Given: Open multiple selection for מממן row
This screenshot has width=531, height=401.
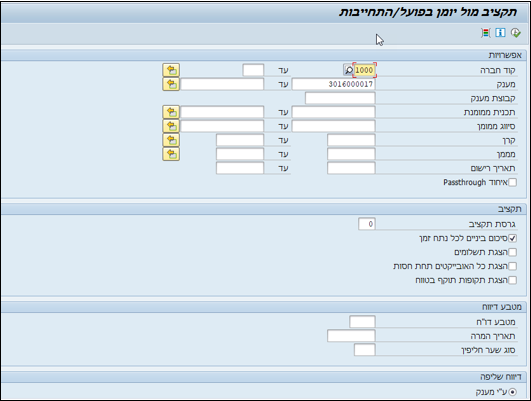Looking at the screenshot, I should [171, 154].
